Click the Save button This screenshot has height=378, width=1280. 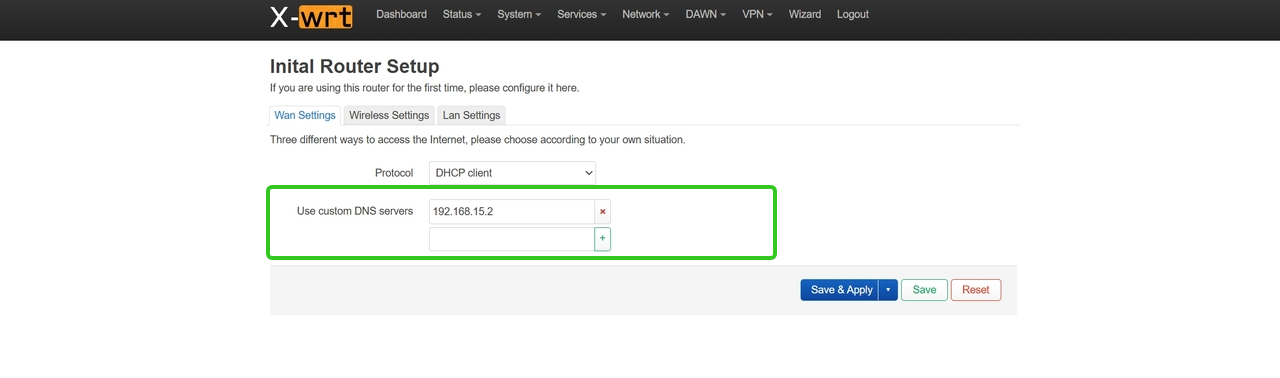click(924, 290)
